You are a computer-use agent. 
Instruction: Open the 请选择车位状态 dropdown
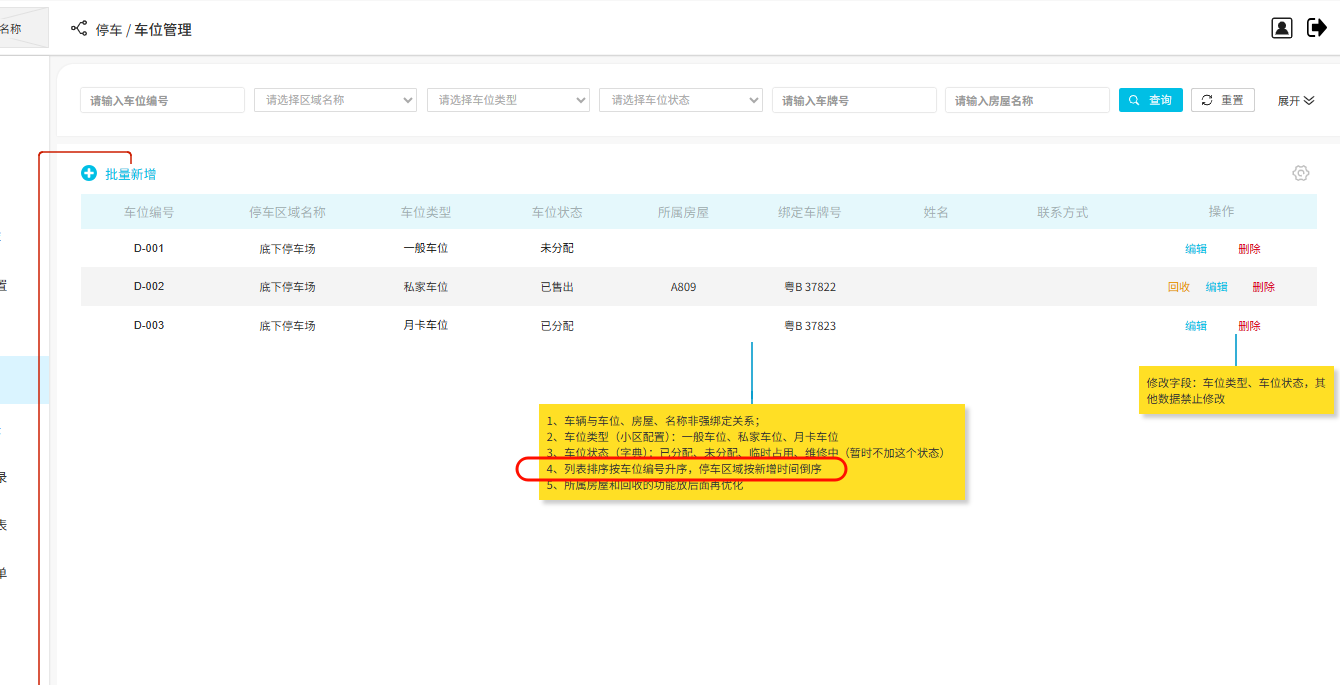coord(680,100)
